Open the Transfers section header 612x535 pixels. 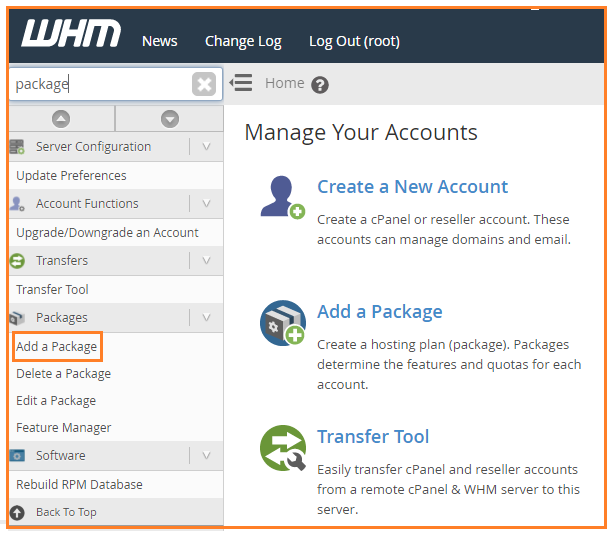pos(62,261)
